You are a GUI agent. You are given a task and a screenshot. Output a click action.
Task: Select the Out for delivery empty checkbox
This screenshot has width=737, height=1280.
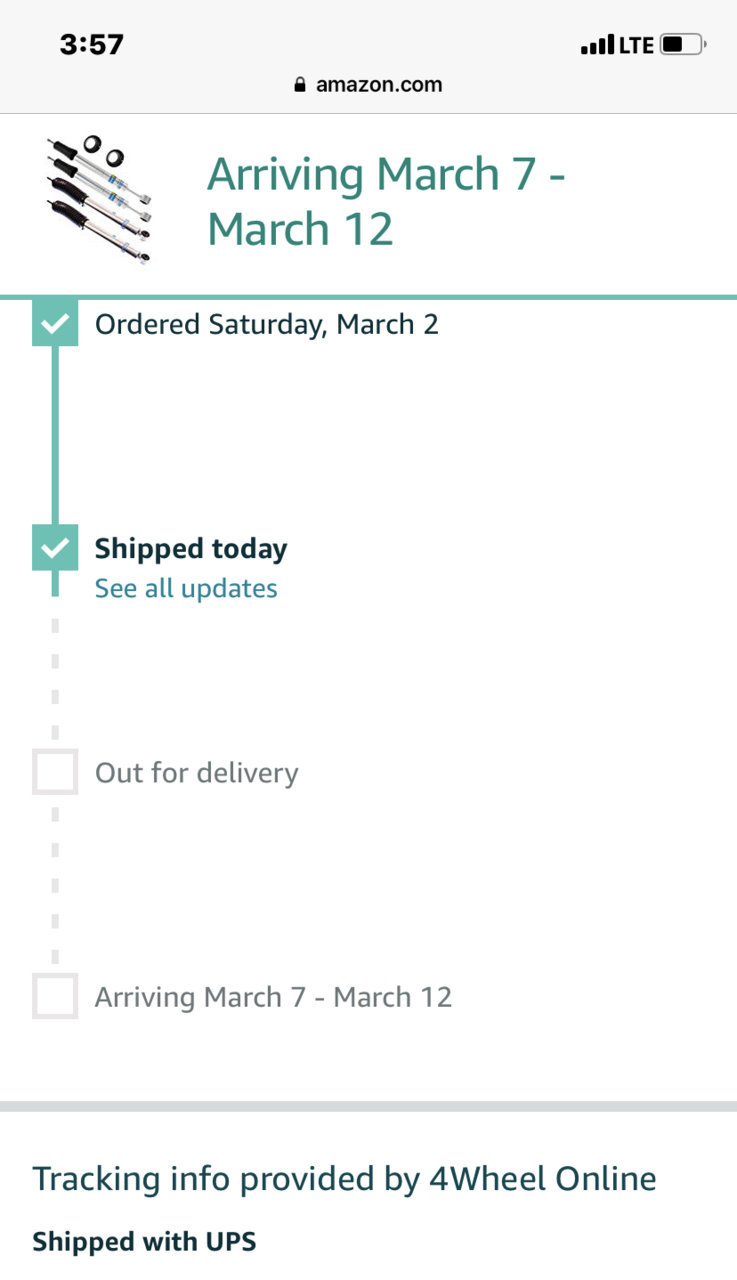(55, 772)
